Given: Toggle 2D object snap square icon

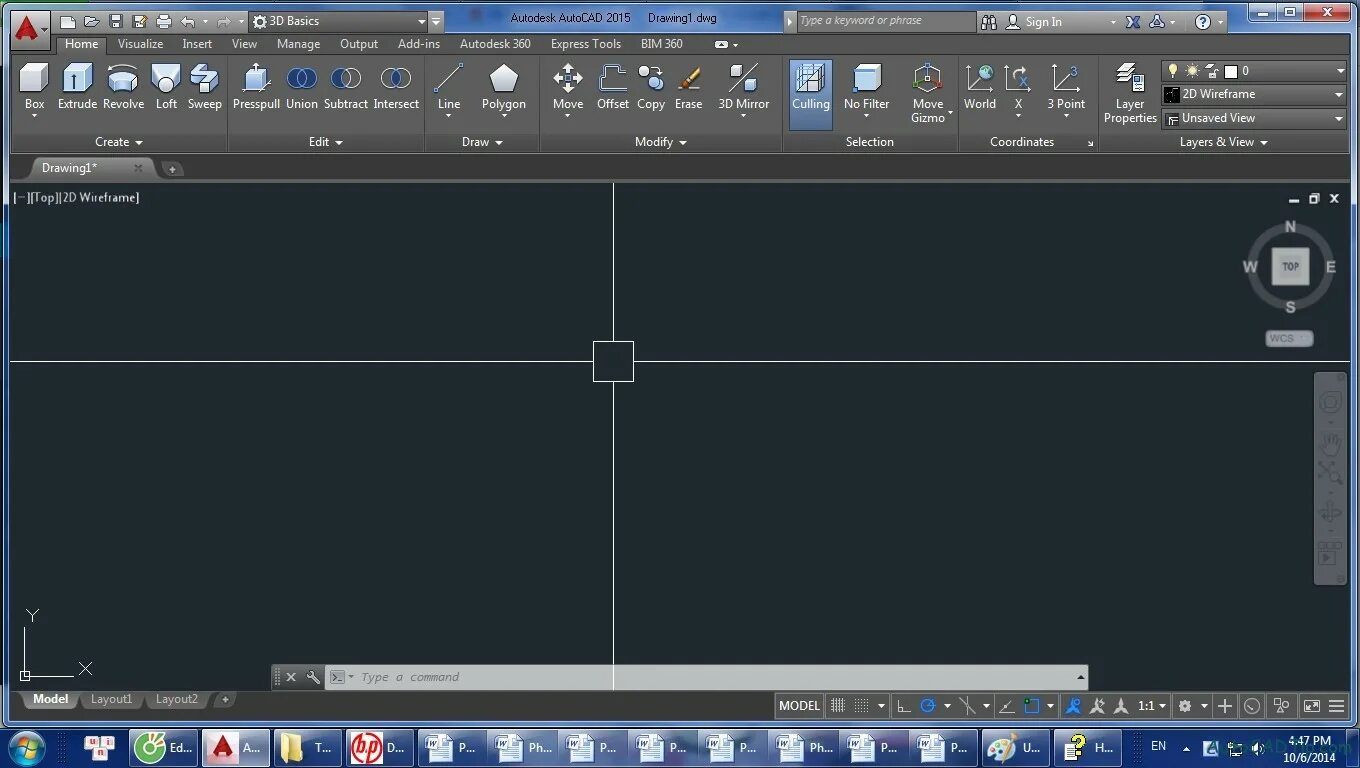Looking at the screenshot, I should [1032, 705].
